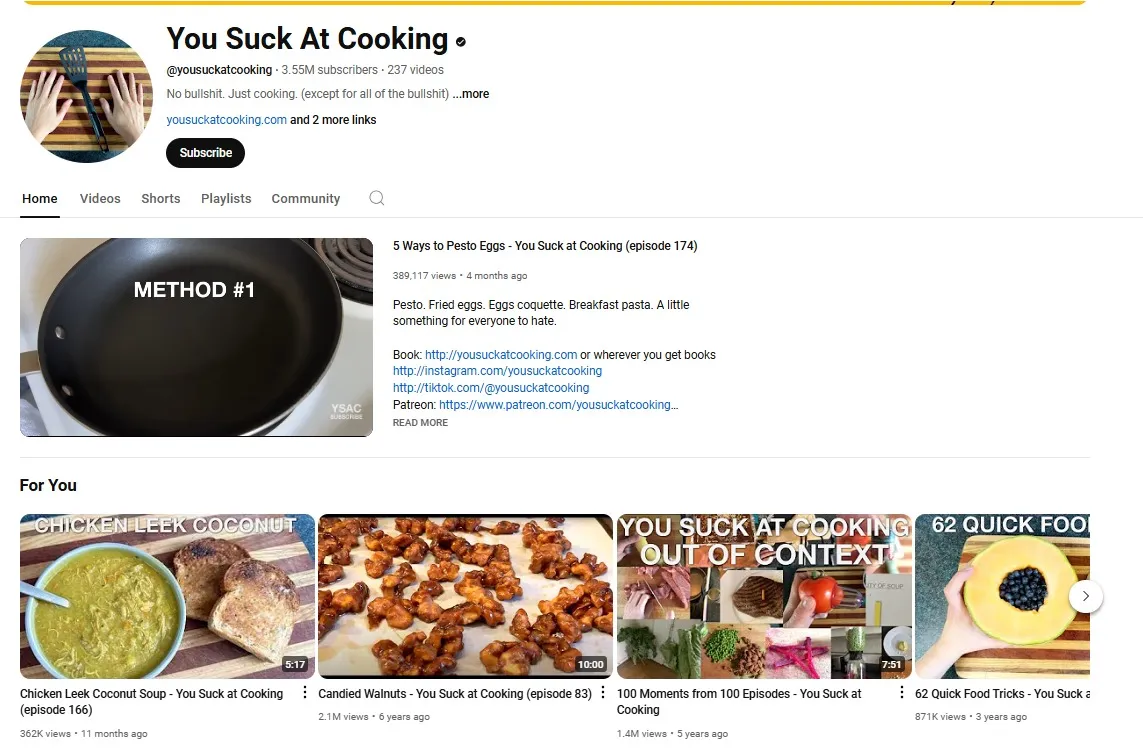This screenshot has height=753, width=1143.
Task: Open the Community tab
Action: 305,198
